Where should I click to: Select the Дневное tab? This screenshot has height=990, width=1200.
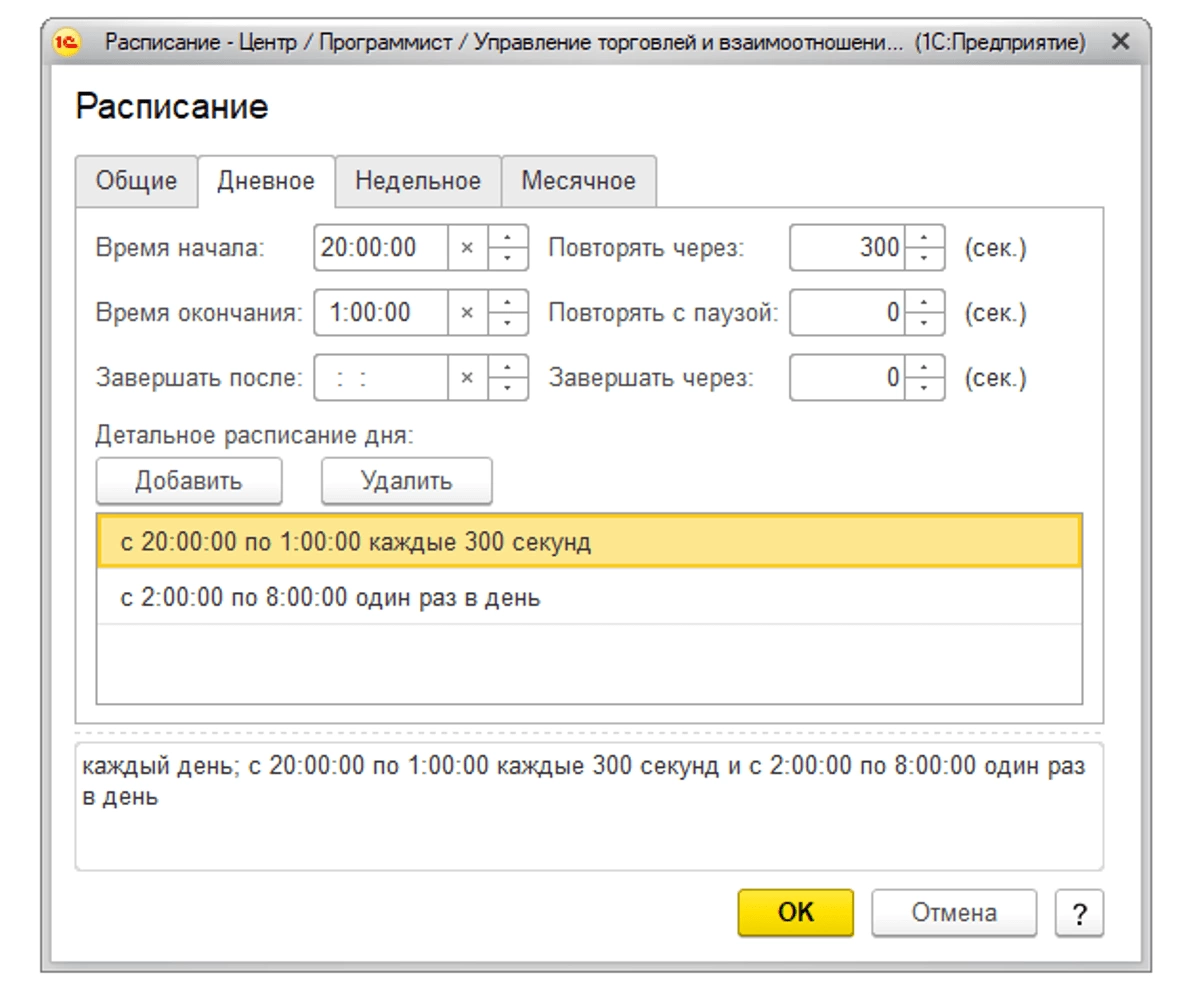[x=266, y=181]
